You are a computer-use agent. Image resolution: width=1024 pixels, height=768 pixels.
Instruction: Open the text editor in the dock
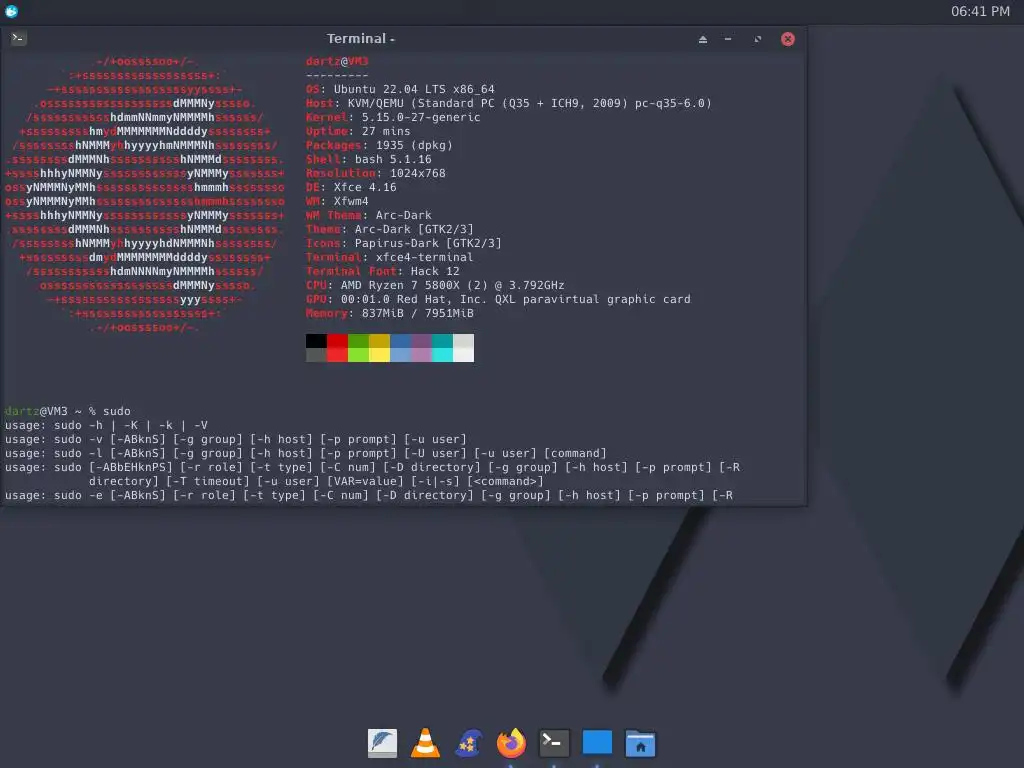click(x=382, y=743)
